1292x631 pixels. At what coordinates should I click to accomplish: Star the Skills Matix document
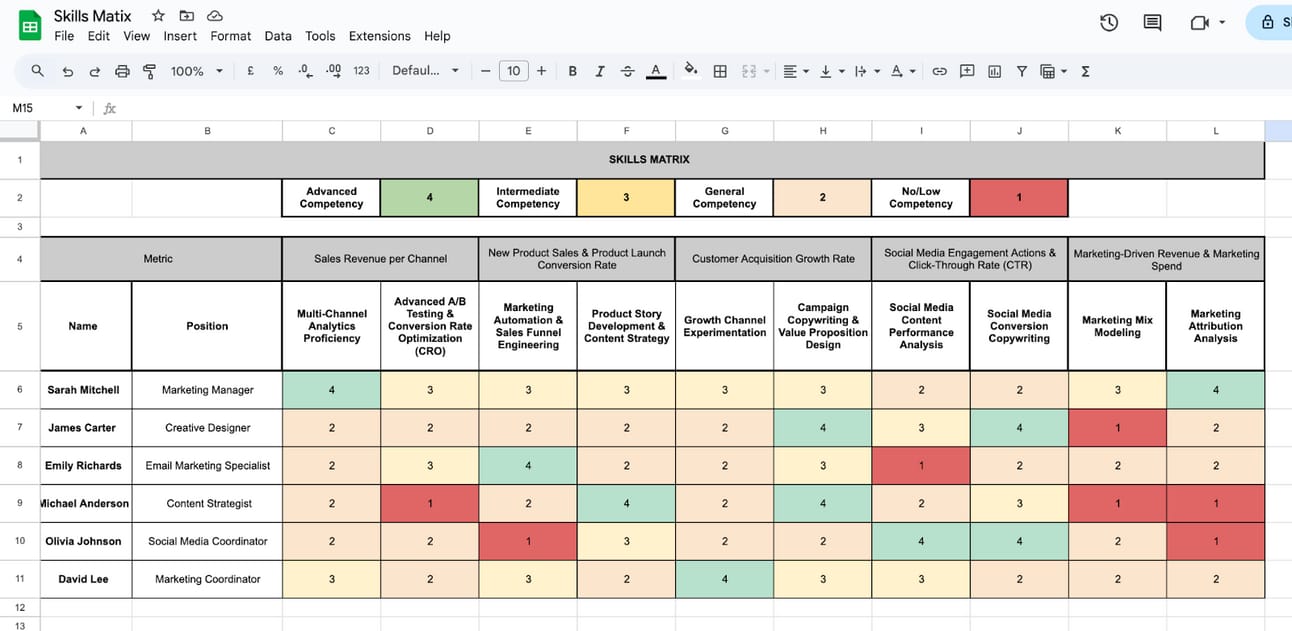tap(158, 16)
